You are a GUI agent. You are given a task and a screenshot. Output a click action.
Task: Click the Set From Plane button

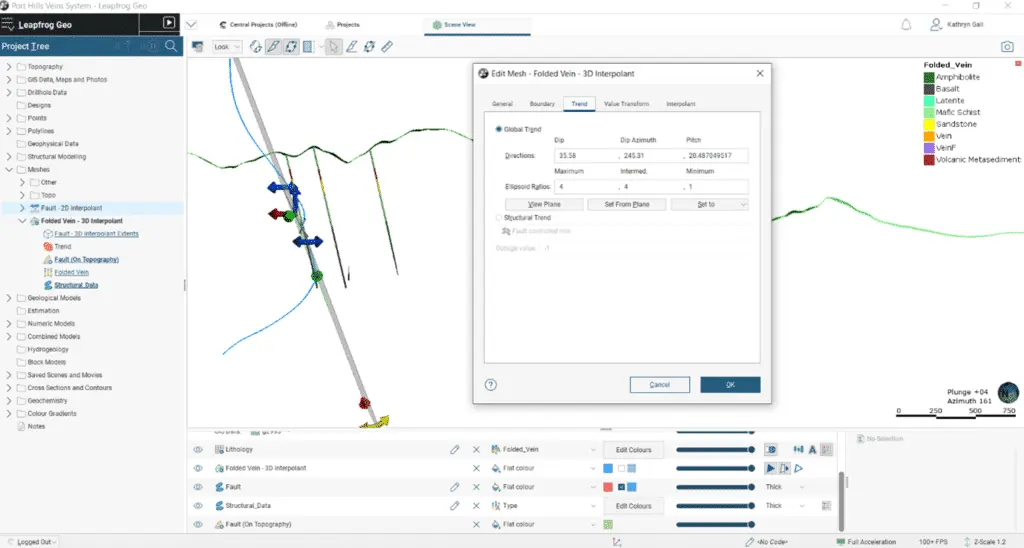pos(627,204)
